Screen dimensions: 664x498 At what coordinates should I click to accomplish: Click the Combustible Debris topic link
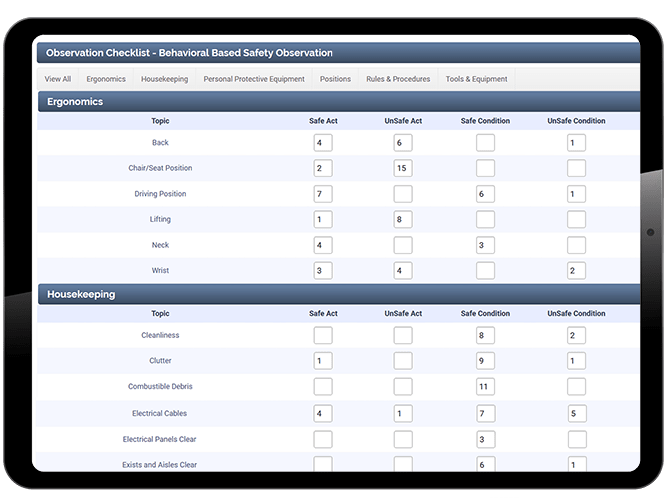(160, 387)
